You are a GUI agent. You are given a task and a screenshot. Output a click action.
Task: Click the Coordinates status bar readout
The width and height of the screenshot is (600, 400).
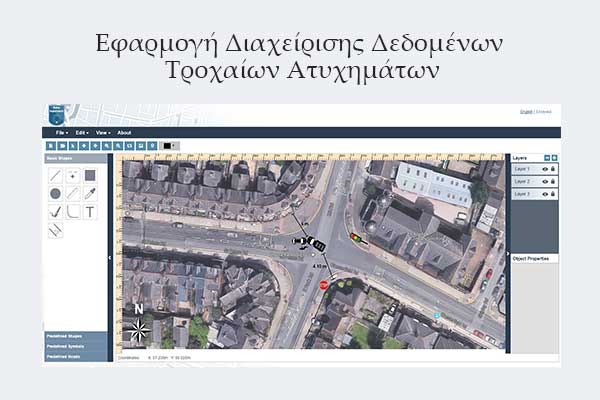[x=154, y=358]
